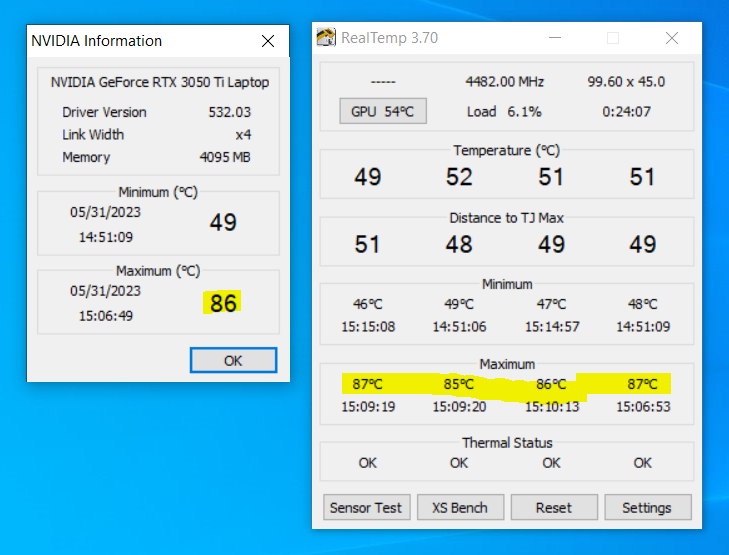Click the maximum time 15:06:53
Image resolution: width=729 pixels, height=555 pixels.
click(643, 407)
